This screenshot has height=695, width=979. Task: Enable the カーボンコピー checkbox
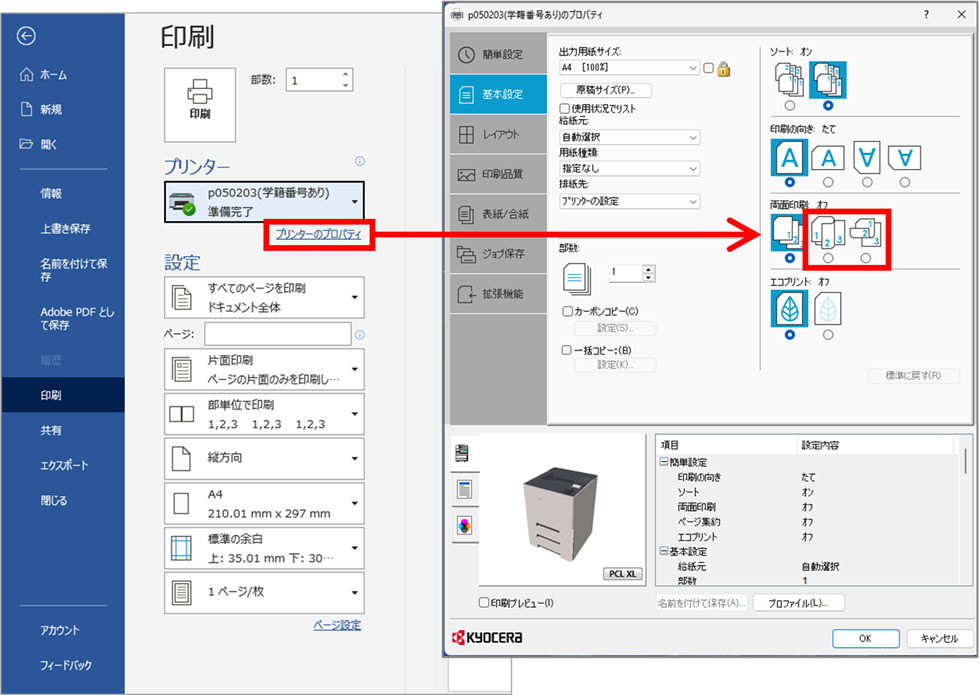point(567,312)
